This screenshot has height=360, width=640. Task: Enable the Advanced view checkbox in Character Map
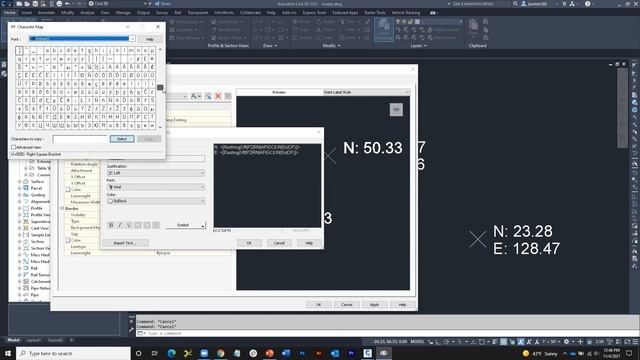[13, 147]
